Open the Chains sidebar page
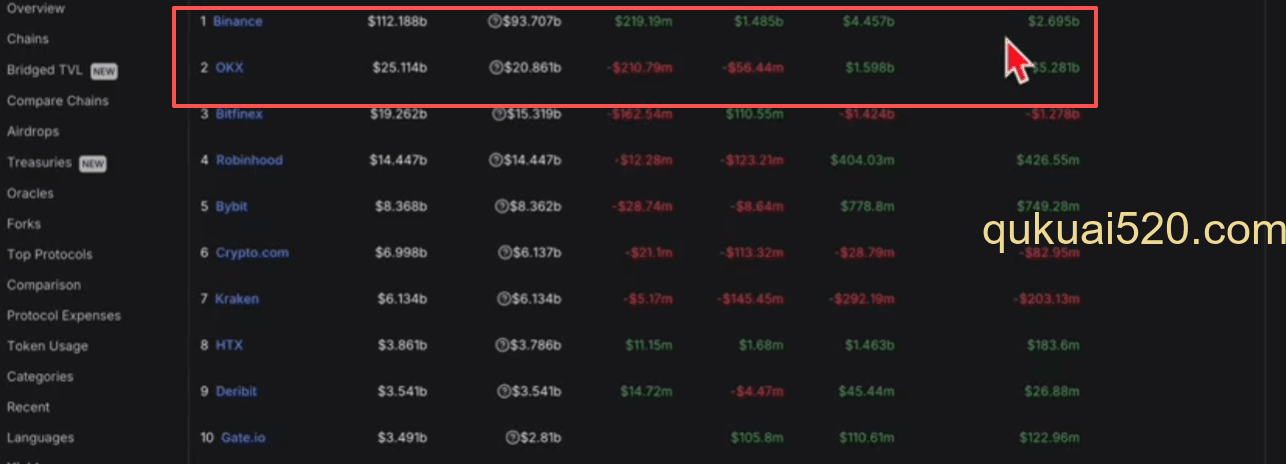Screen dimensions: 1286x464 click(27, 39)
